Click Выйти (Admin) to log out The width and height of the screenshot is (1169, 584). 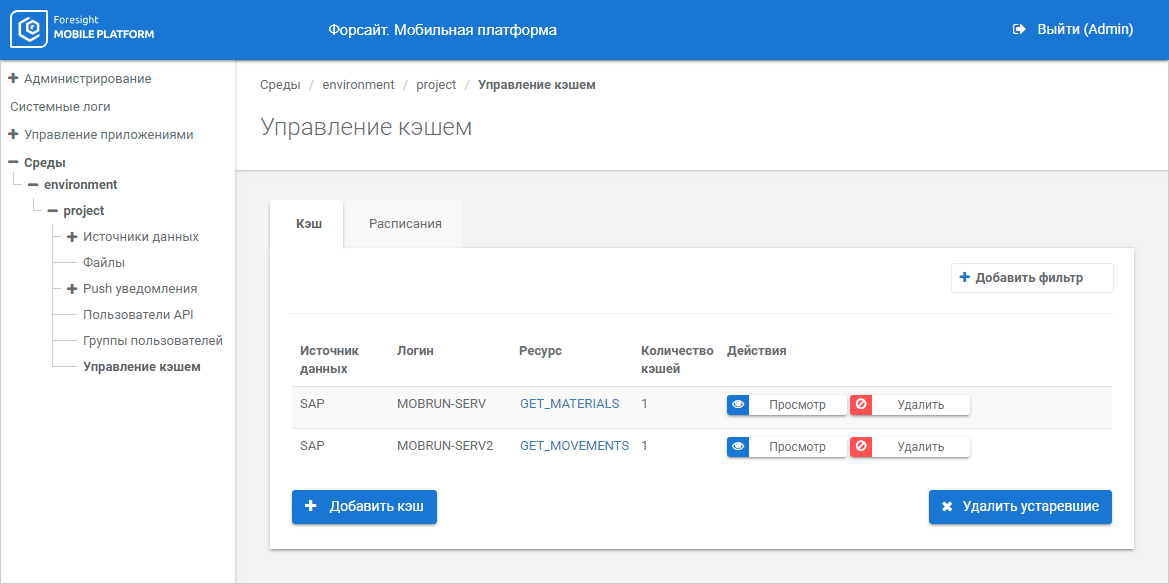pyautogui.click(x=1073, y=30)
